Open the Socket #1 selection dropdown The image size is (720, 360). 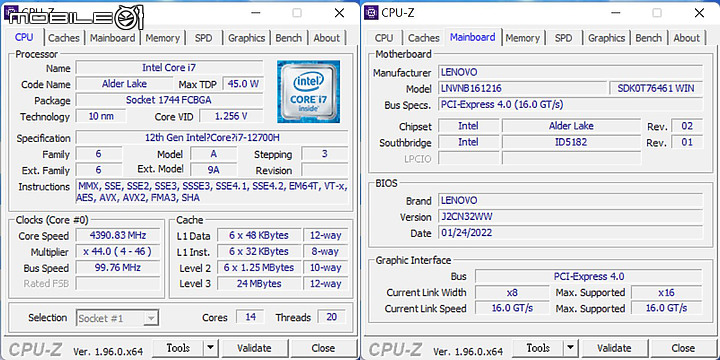pos(118,318)
